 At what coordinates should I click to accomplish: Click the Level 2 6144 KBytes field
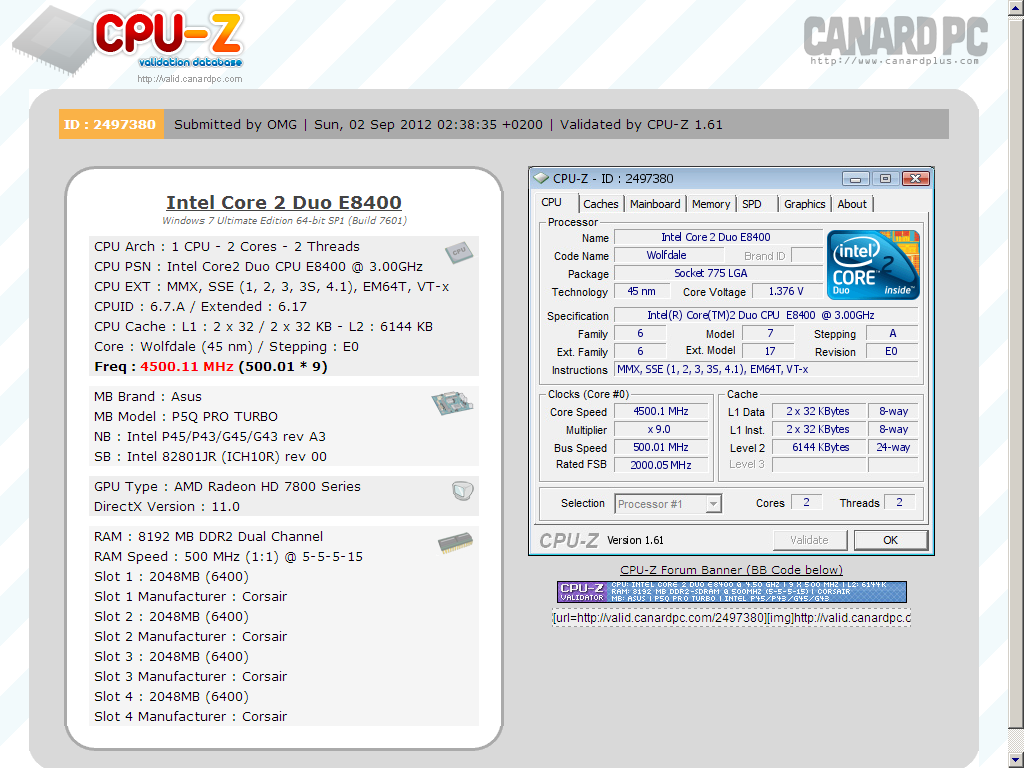click(819, 447)
